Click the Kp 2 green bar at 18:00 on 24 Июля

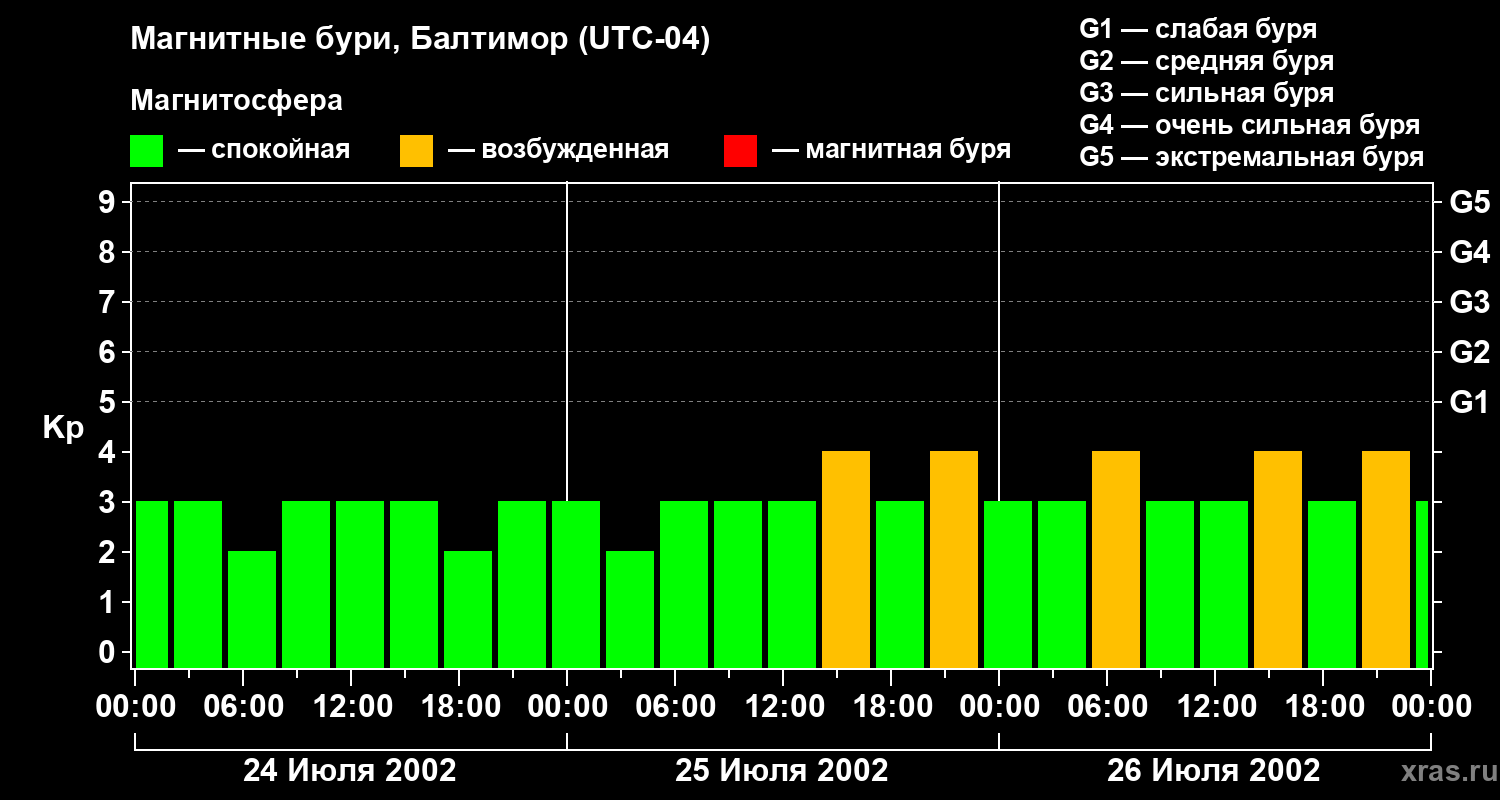(468, 610)
